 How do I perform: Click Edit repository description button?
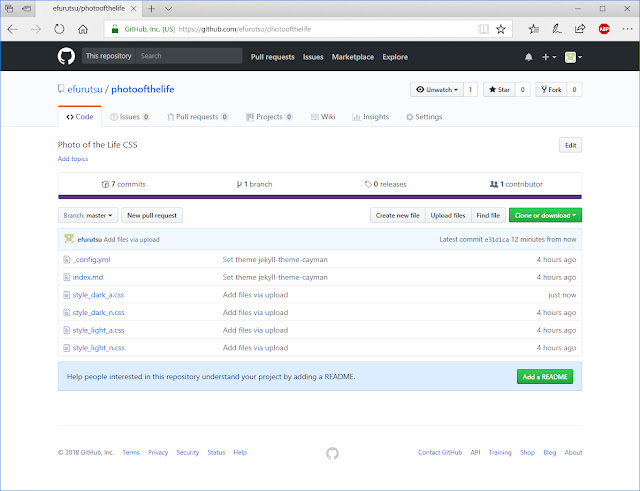click(x=570, y=145)
